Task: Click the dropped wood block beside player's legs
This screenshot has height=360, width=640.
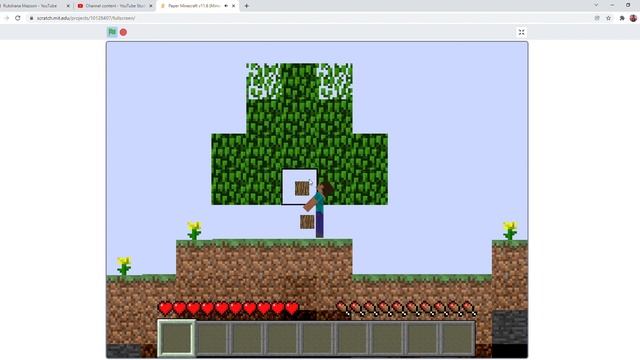Action: point(307,222)
